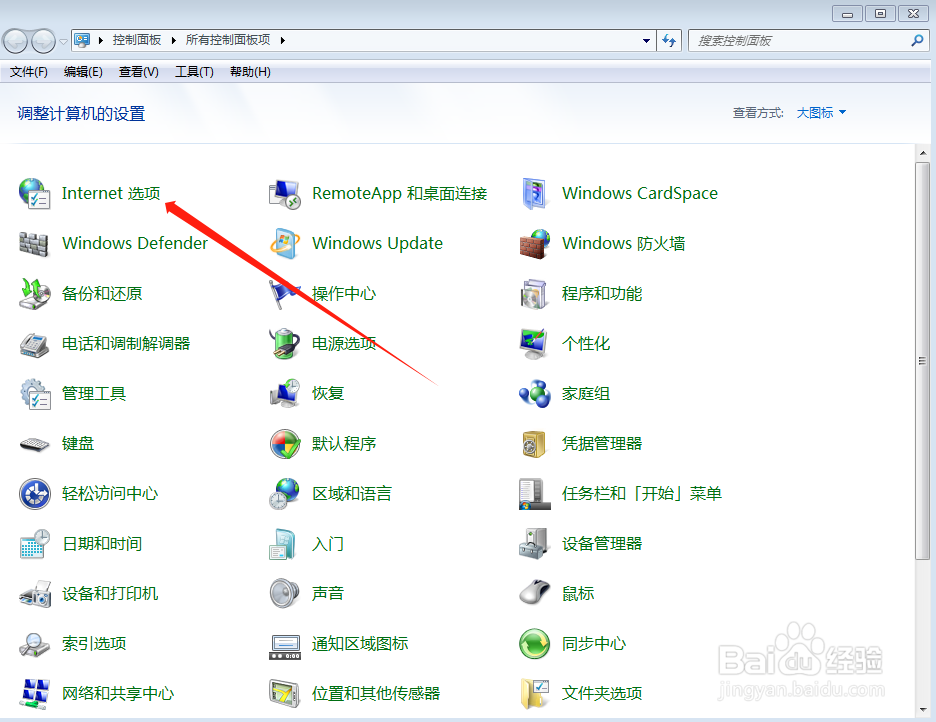The height and width of the screenshot is (722, 936).
Task: Expand the arrow after 所有控制面板项 breadcrumb
Action: pyautogui.click(x=283, y=41)
